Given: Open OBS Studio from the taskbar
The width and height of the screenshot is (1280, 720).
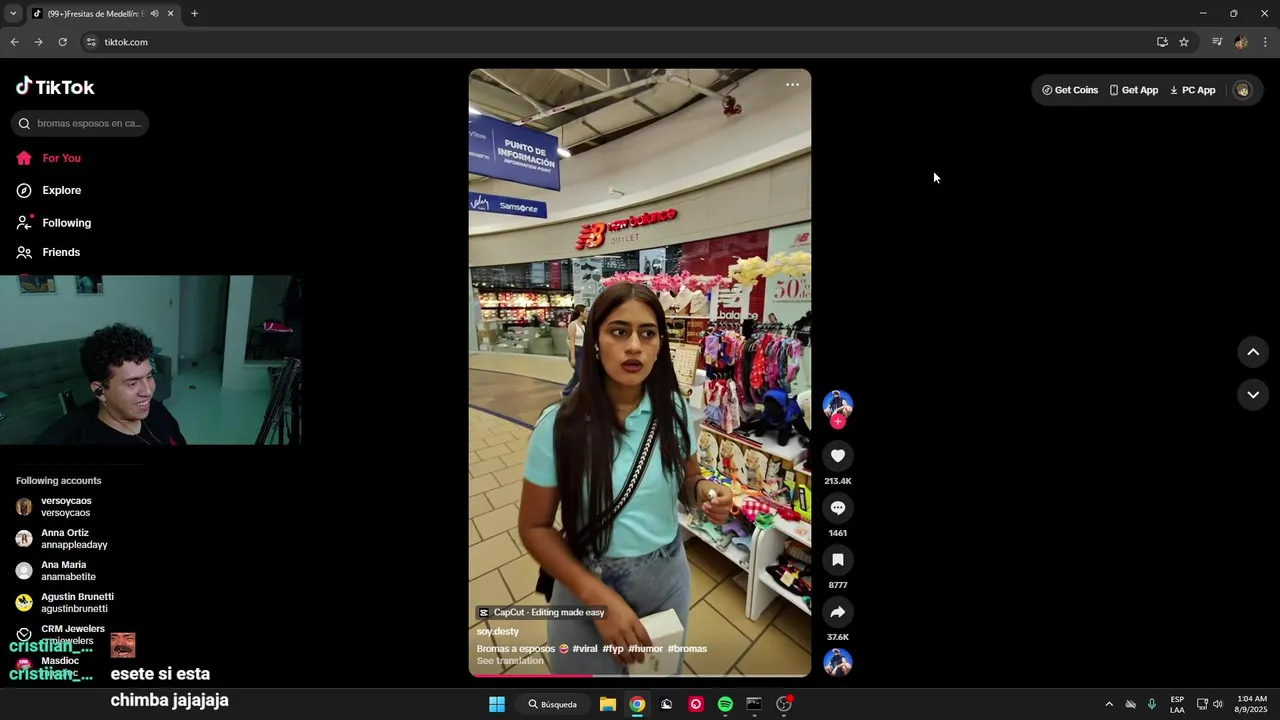Looking at the screenshot, I should [x=784, y=704].
